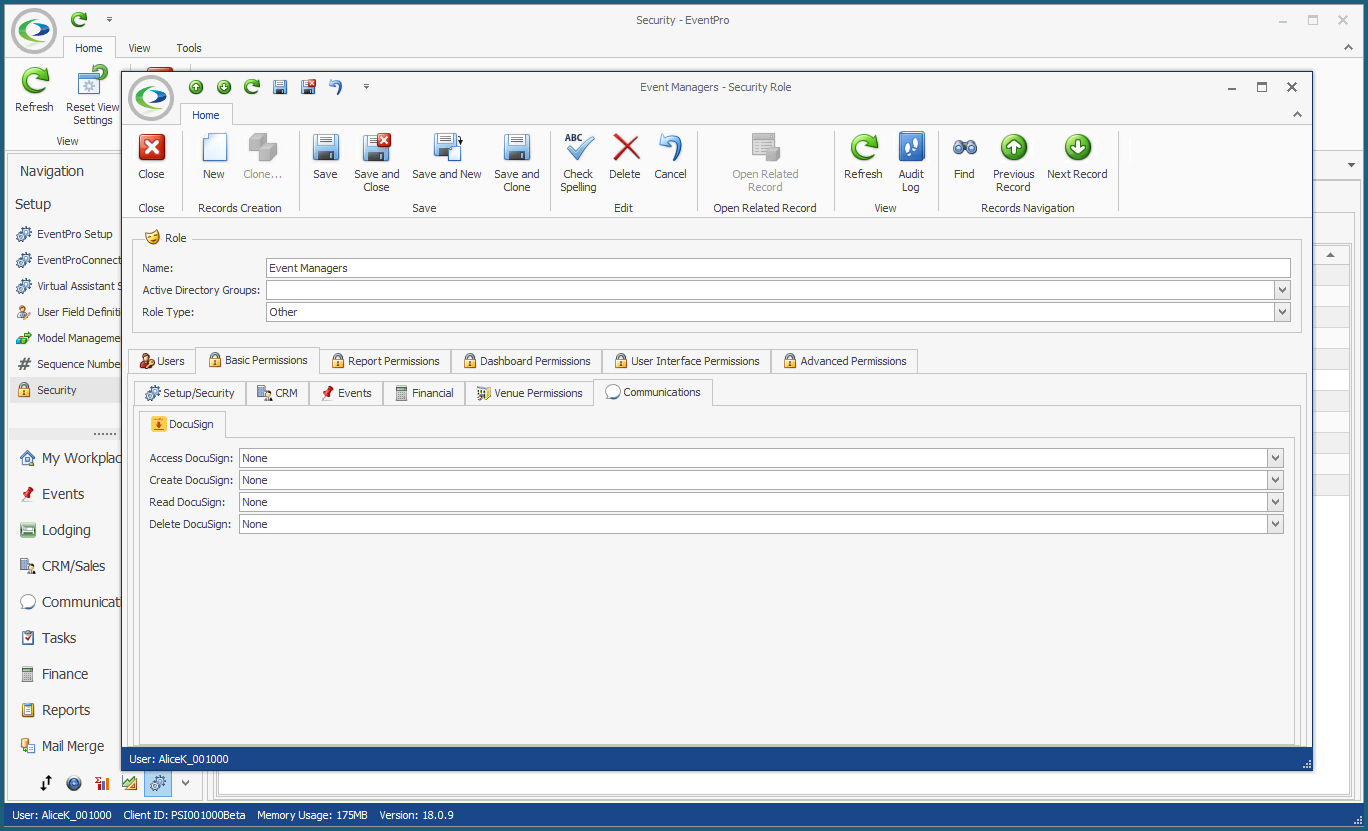
Task: Open the Events navigation group
Action: click(x=65, y=494)
